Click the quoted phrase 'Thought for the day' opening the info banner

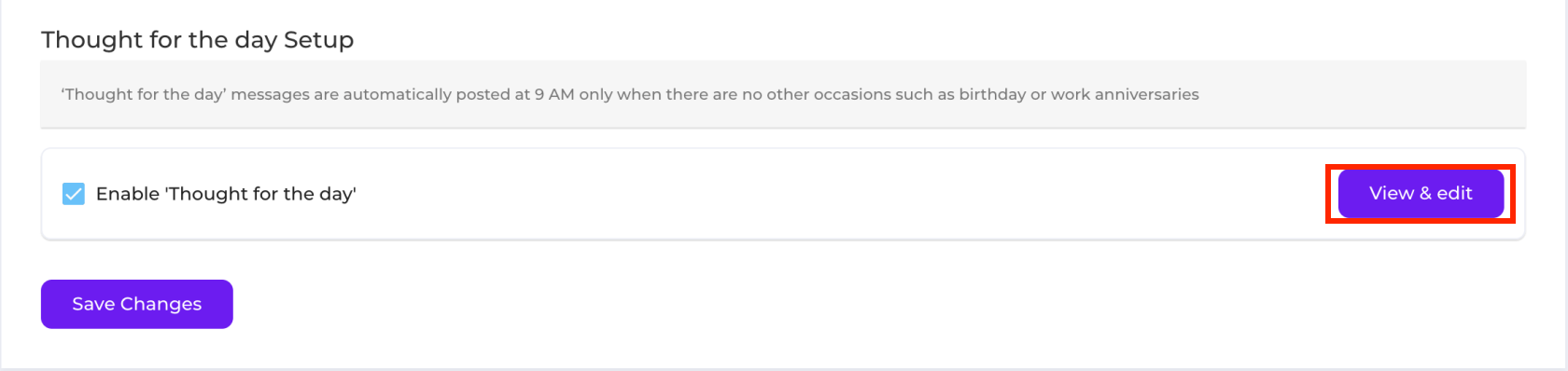[144, 94]
